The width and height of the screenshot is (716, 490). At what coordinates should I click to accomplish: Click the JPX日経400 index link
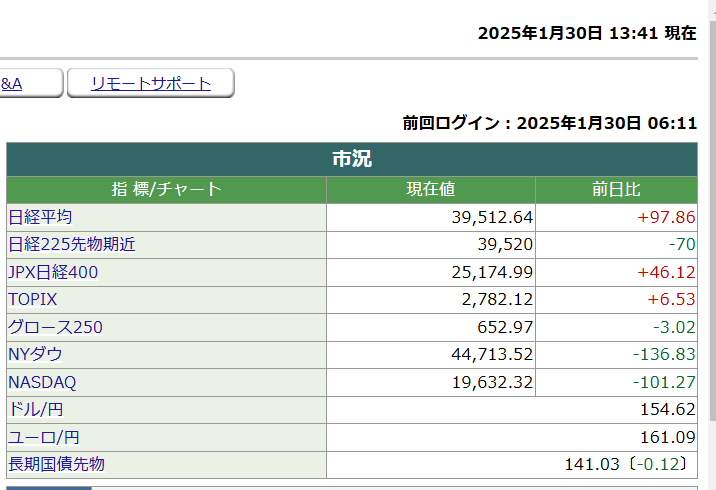click(53, 272)
